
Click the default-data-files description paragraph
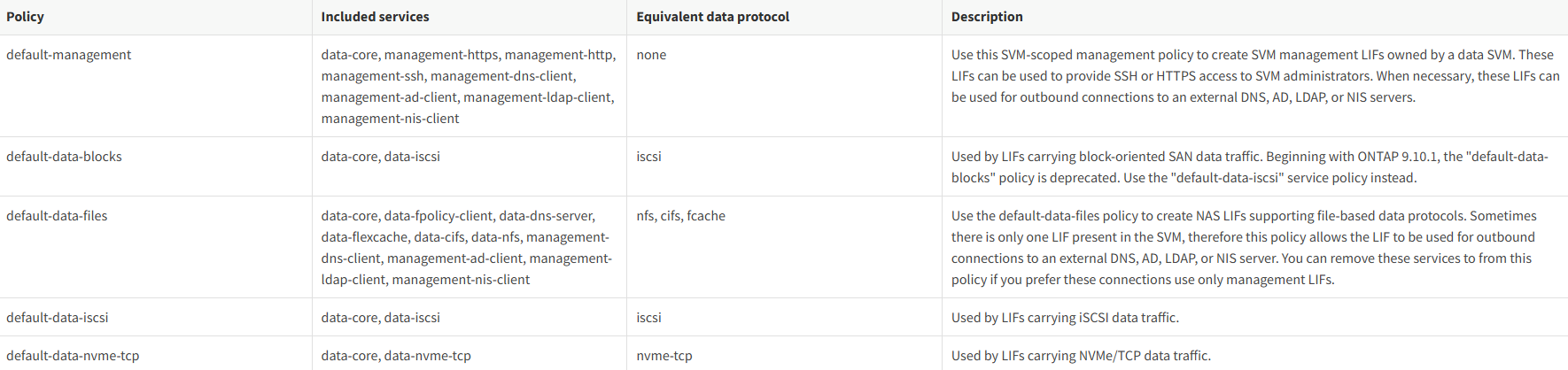pyautogui.click(x=1244, y=248)
